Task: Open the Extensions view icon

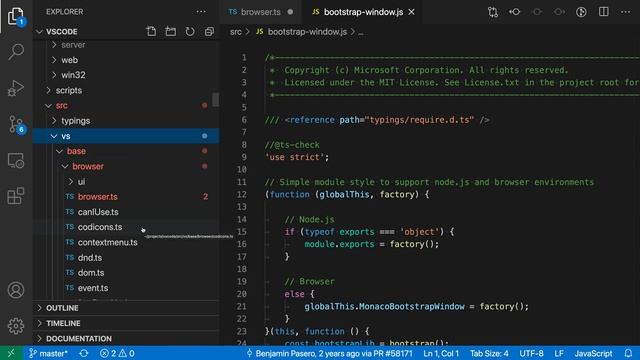Action: [x=16, y=196]
